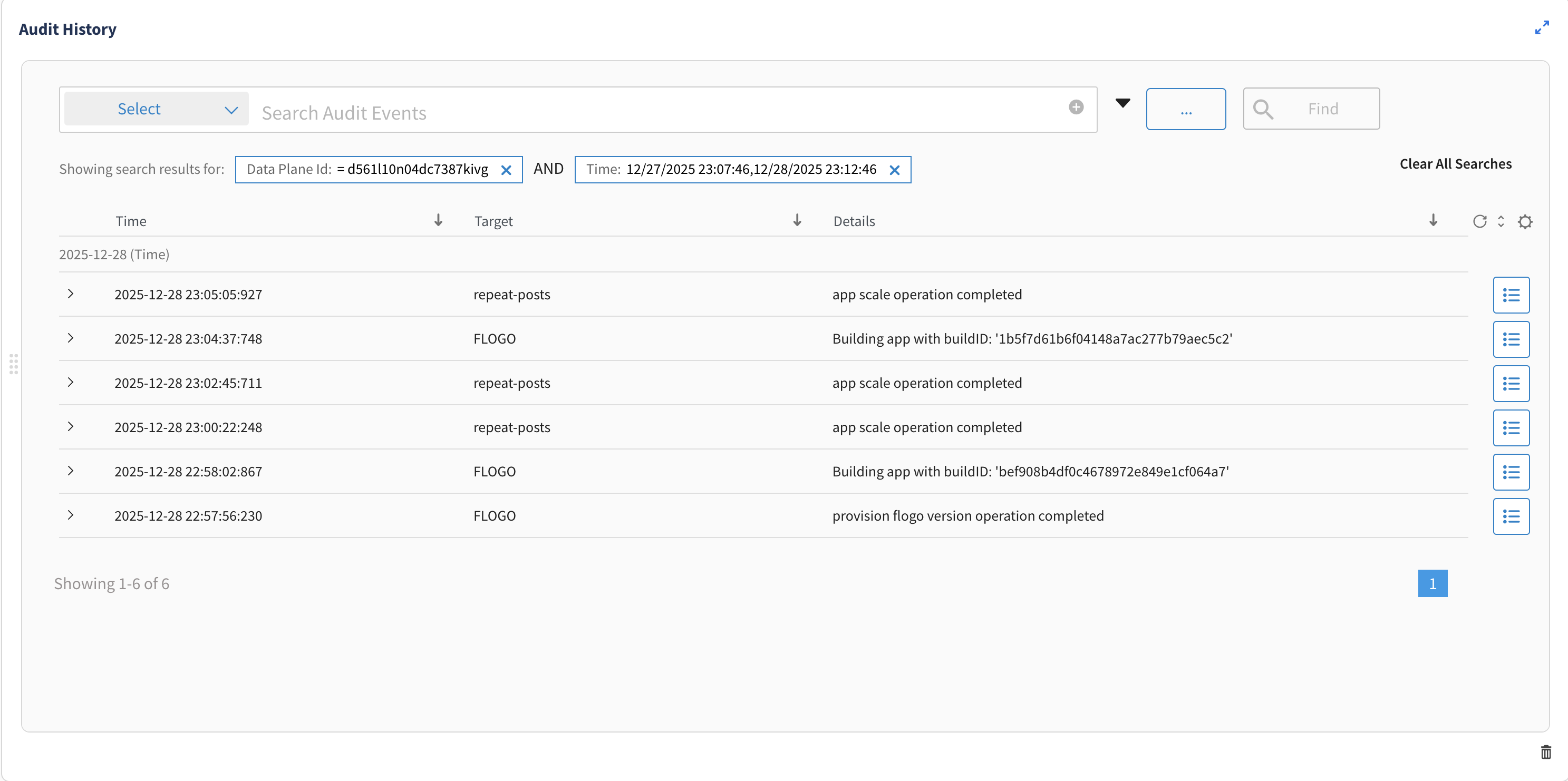Sort by Time column arrow

coord(438,220)
